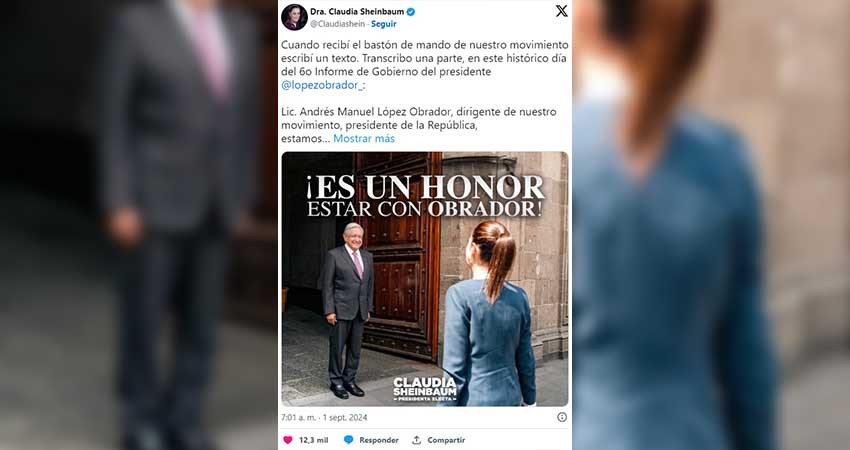Follow the account via Seguir
The width and height of the screenshot is (850, 450).
click(x=383, y=24)
